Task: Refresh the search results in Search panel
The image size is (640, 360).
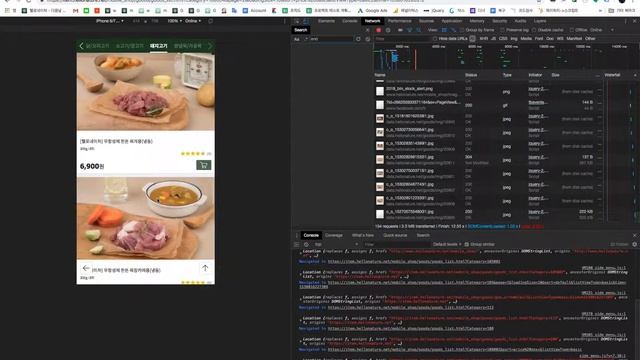Action: [x=358, y=39]
